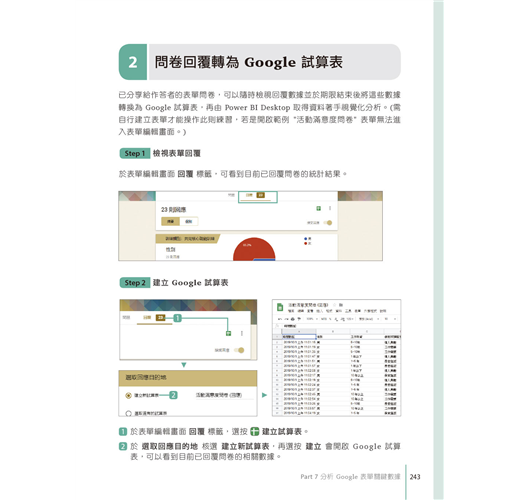
Task: Toggle the accepting-responses switch in the Step 2 panel
Action: pyautogui.click(x=239, y=350)
